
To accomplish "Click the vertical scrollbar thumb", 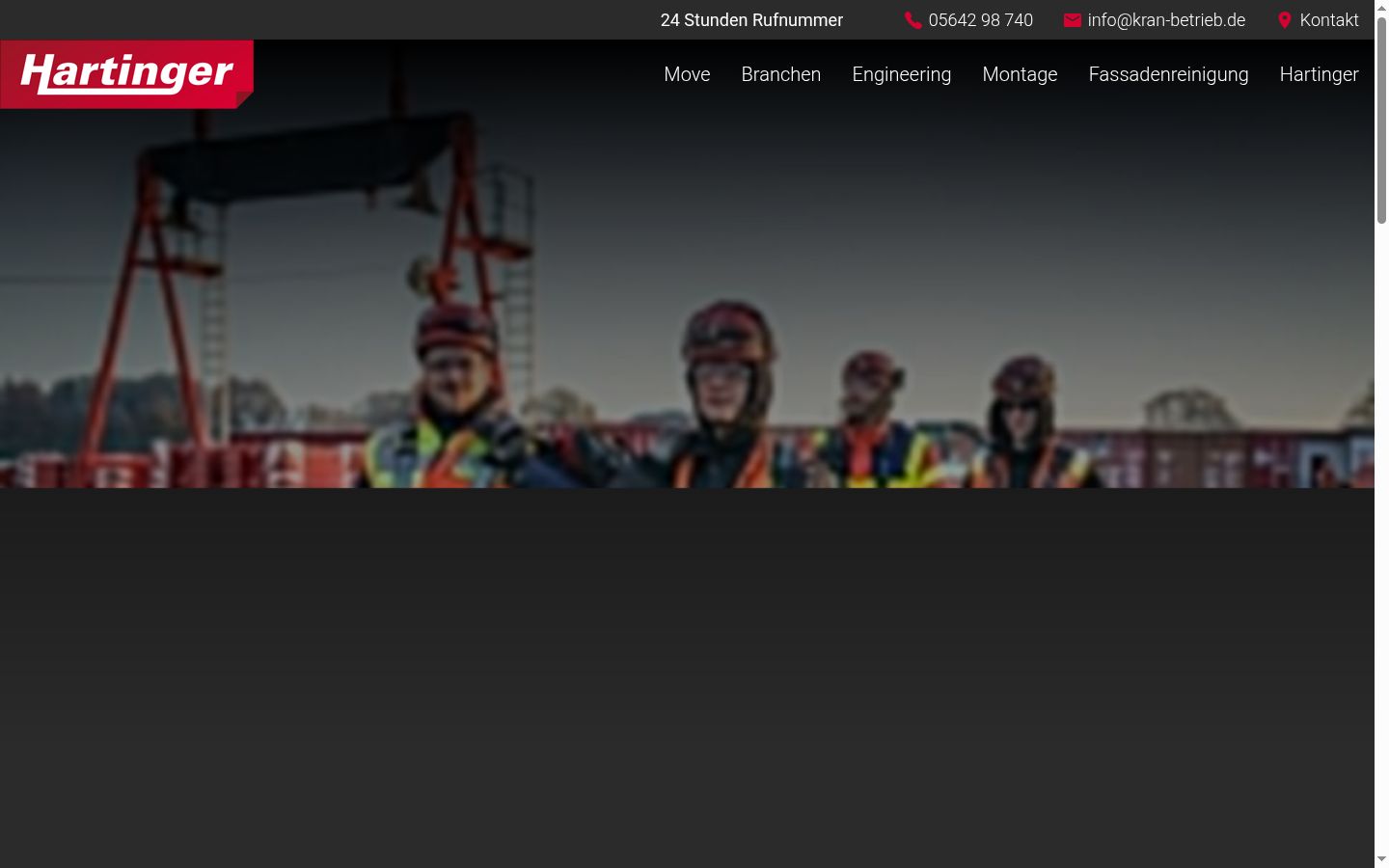I will tap(1381, 121).
